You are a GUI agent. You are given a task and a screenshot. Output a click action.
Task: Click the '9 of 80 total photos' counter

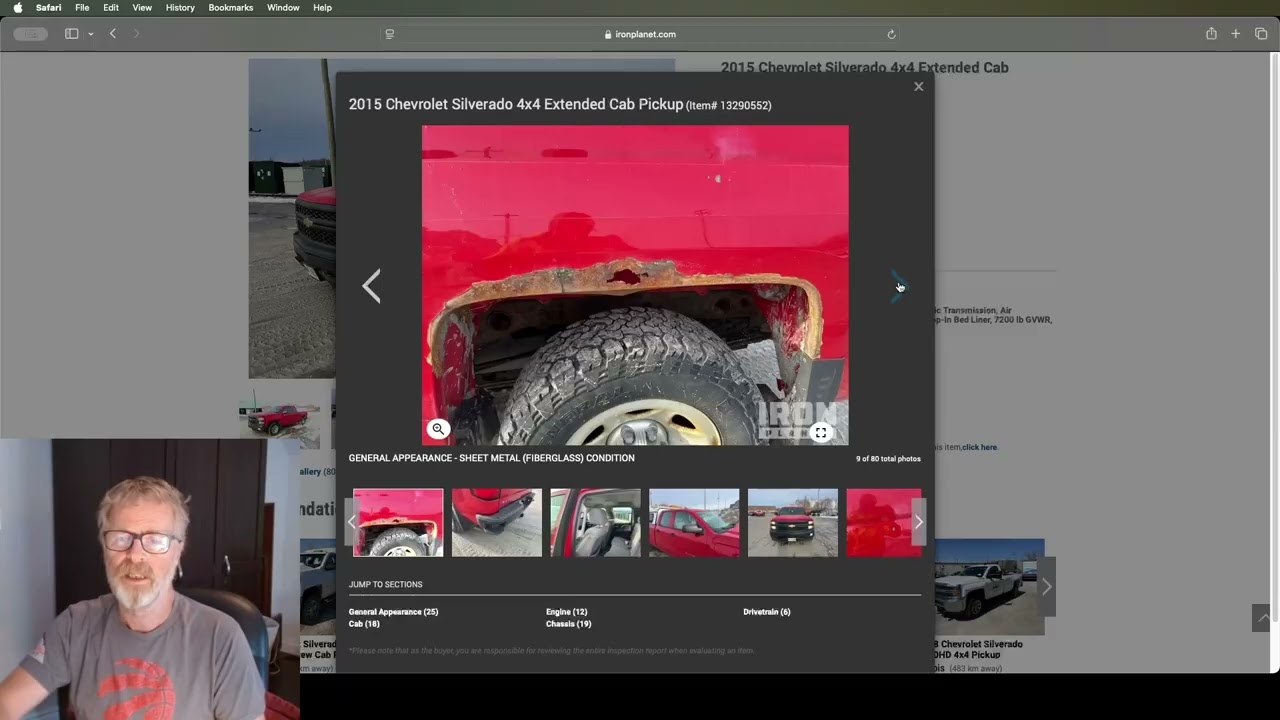(x=888, y=459)
